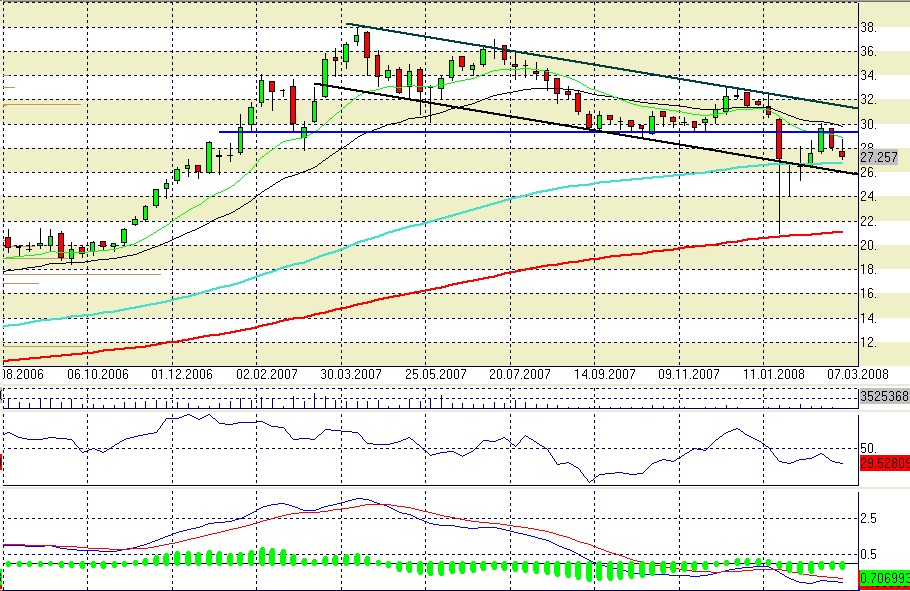Click the 0.5 level label on MACD panel
The height and width of the screenshot is (591, 910).
point(869,554)
